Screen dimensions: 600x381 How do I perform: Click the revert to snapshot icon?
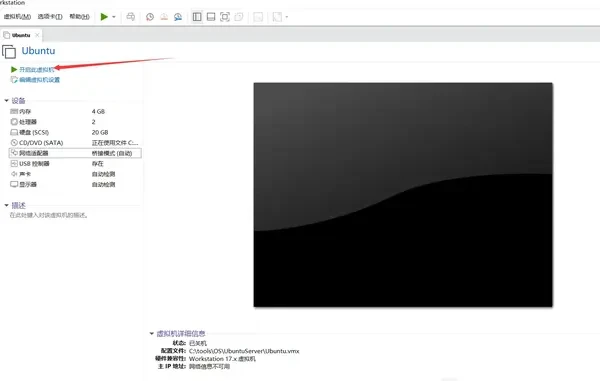pos(164,17)
